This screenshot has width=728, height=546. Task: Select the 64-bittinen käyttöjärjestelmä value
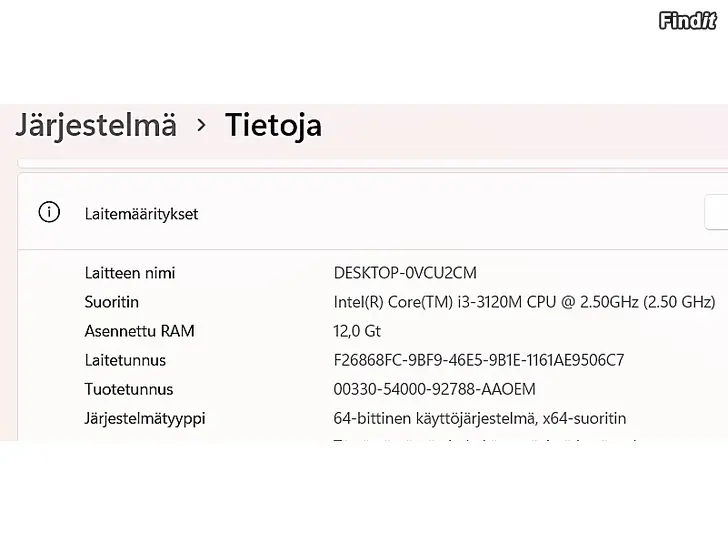pos(480,418)
